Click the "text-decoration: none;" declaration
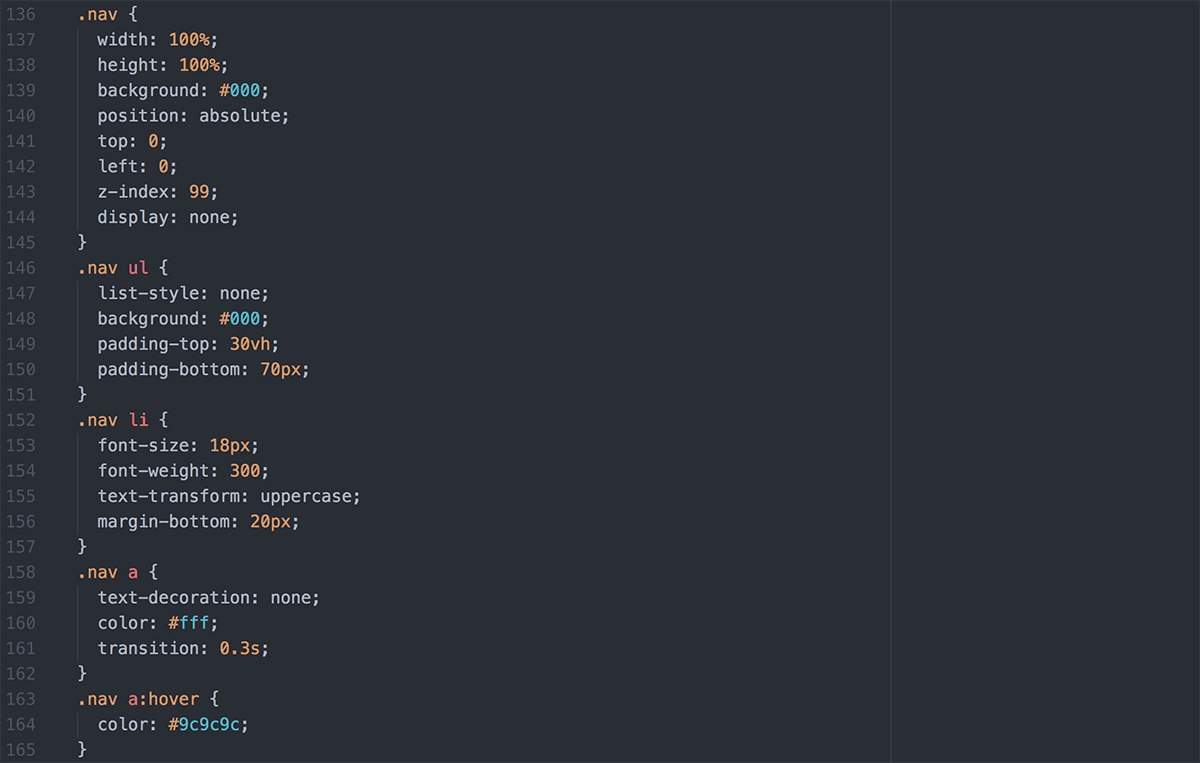The width and height of the screenshot is (1200, 763). [209, 598]
